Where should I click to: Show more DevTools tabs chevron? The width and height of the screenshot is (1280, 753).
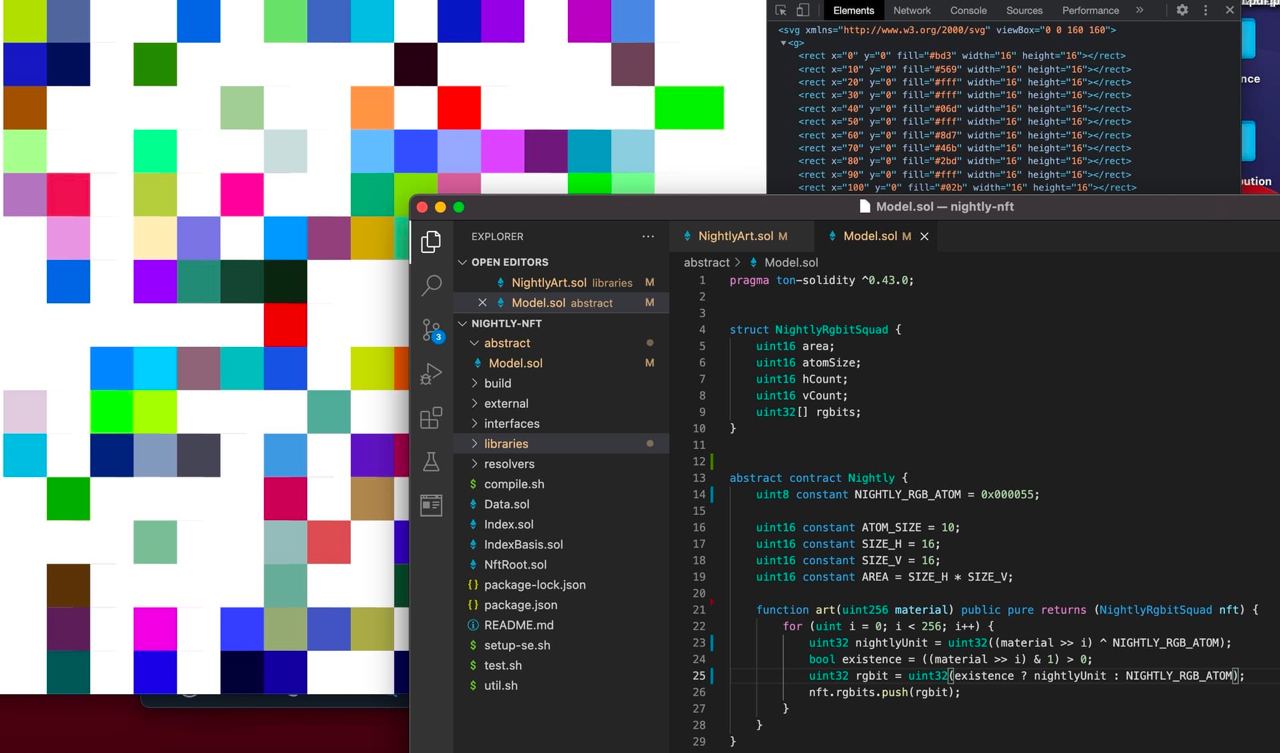[x=1139, y=10]
